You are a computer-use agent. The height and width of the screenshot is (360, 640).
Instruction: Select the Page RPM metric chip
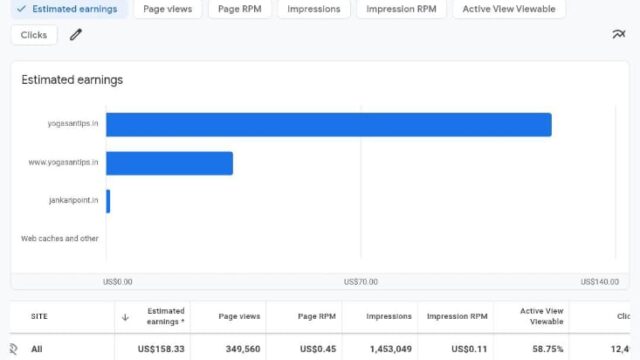pyautogui.click(x=240, y=9)
